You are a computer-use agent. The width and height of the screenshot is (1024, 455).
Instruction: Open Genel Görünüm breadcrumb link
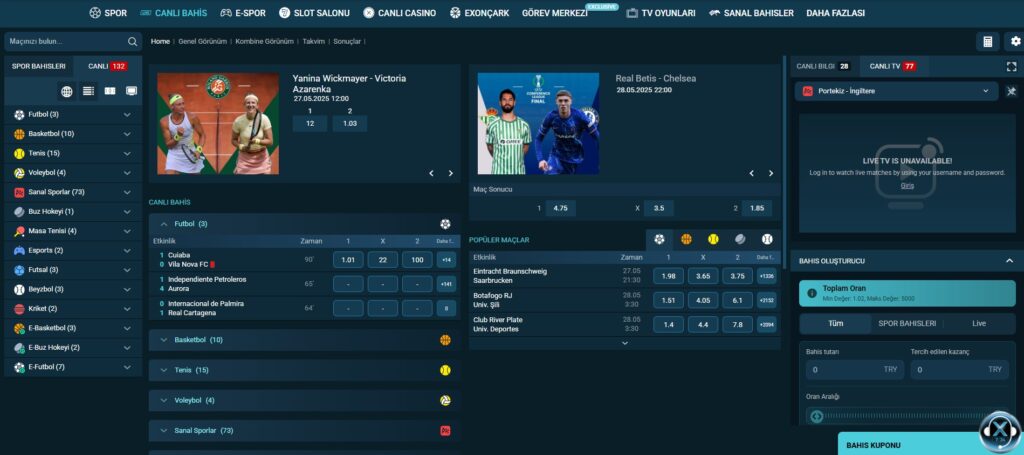202,41
